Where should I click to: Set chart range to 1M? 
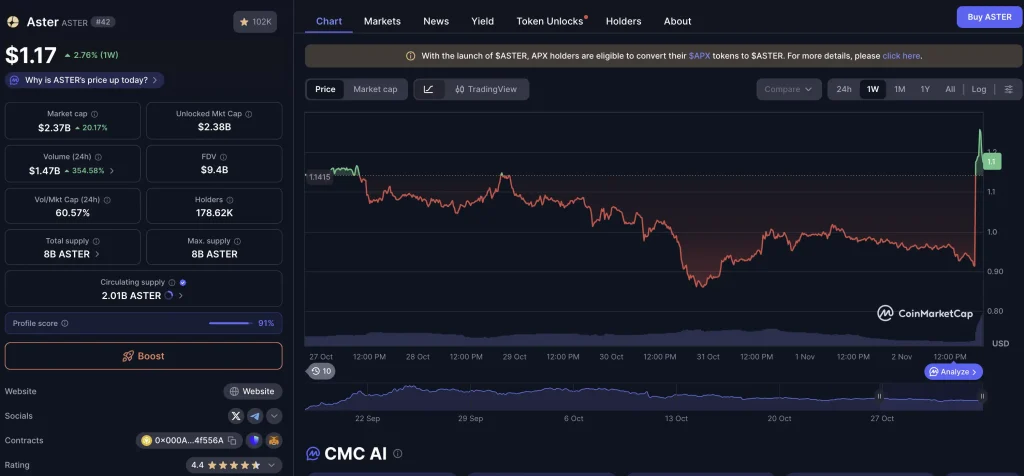(x=899, y=89)
